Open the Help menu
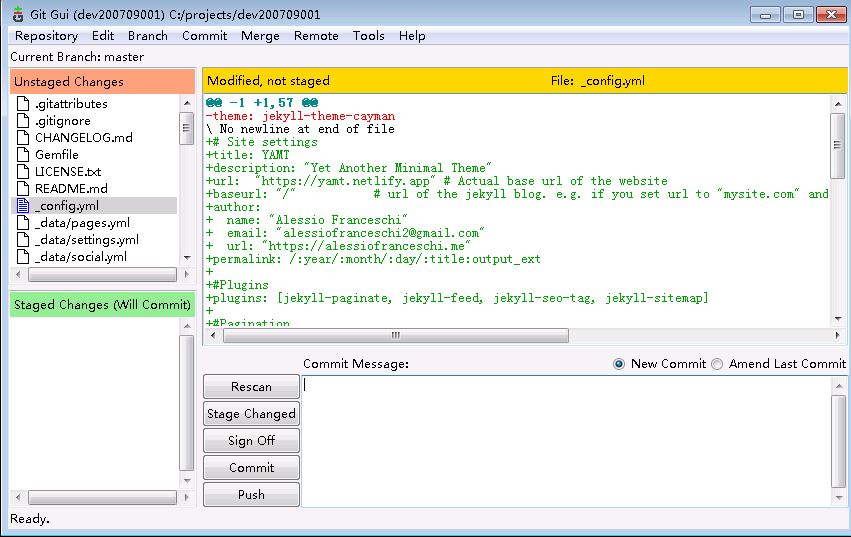The image size is (851, 537). [412, 36]
